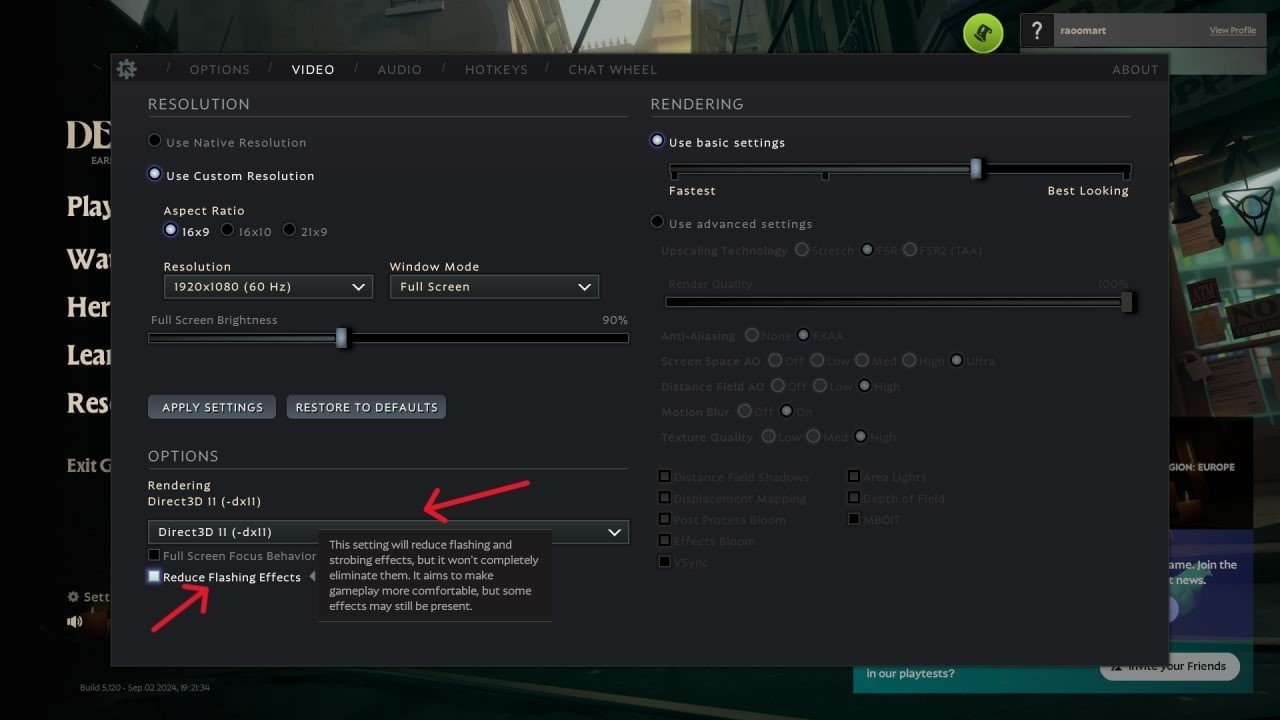The height and width of the screenshot is (720, 1280).
Task: Choose the 21x9 aspect ratio
Action: coord(289,230)
